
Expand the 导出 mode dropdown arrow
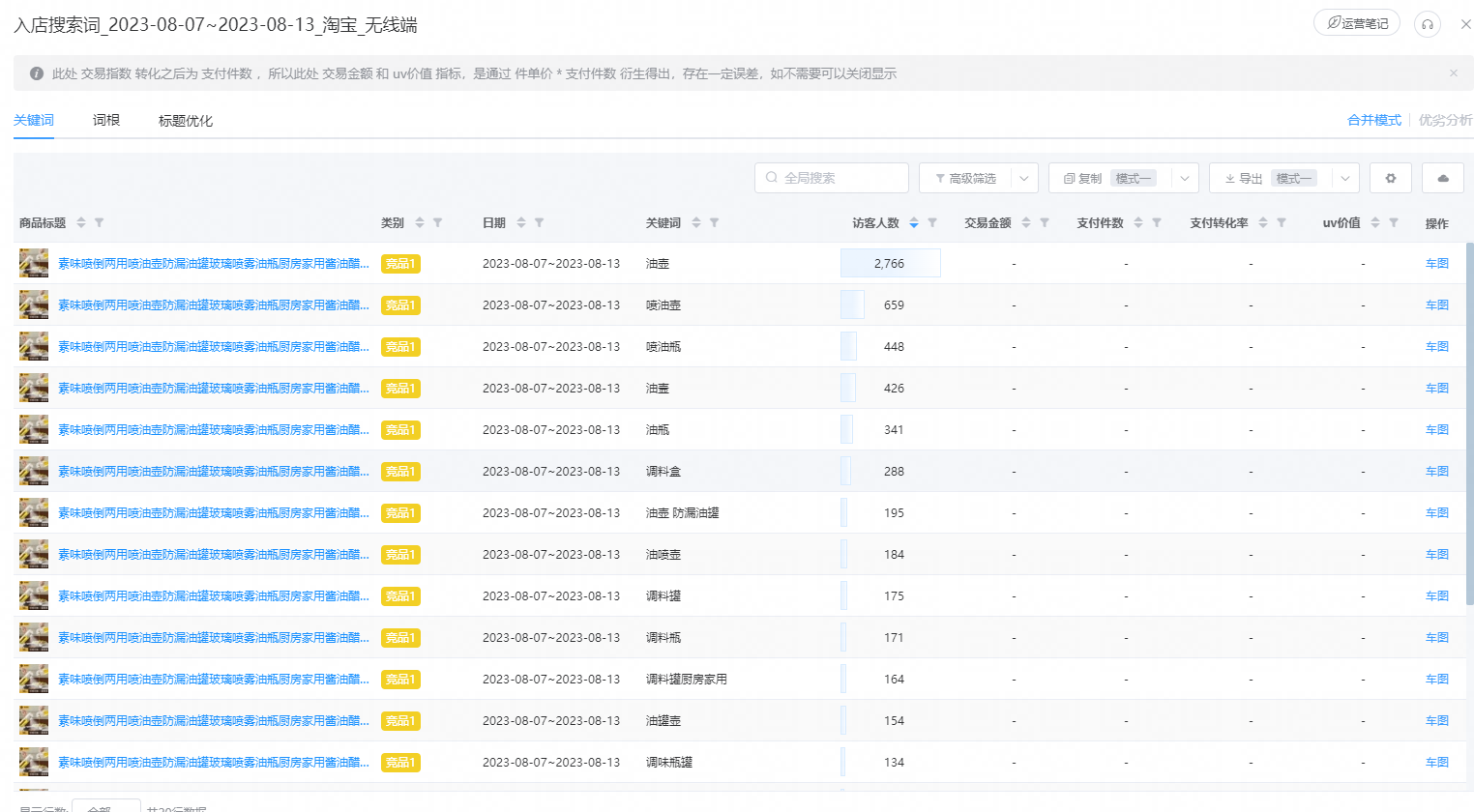point(1345,178)
